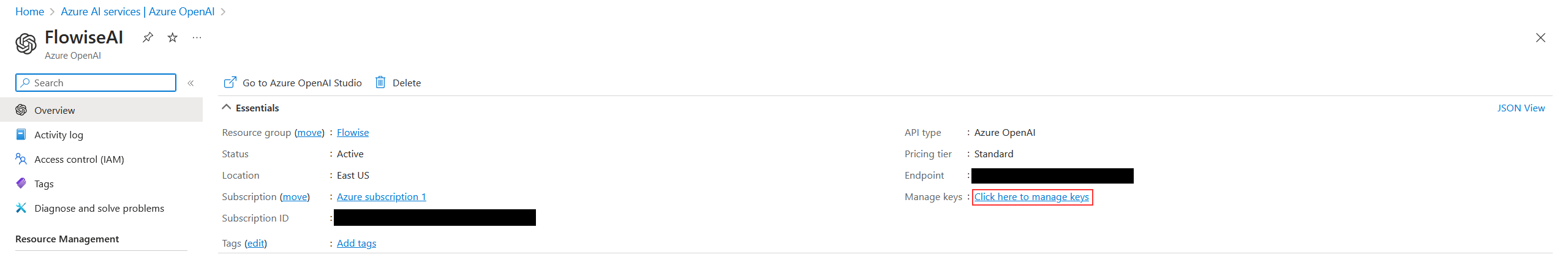This screenshot has width=1568, height=257.
Task: Open Azure subscription 1 link
Action: point(381,196)
